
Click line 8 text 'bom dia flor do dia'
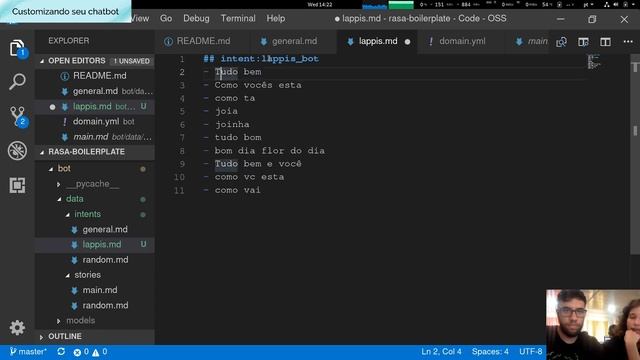[x=269, y=151]
